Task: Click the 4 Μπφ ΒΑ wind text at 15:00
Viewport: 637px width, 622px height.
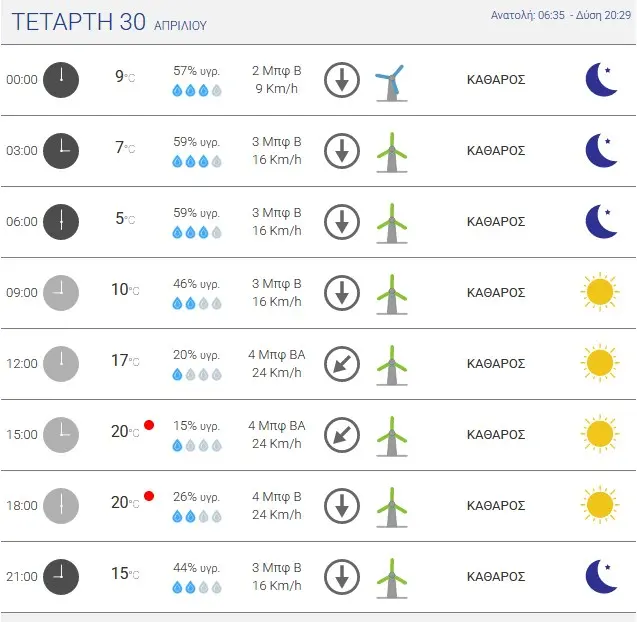Action: coord(277,426)
